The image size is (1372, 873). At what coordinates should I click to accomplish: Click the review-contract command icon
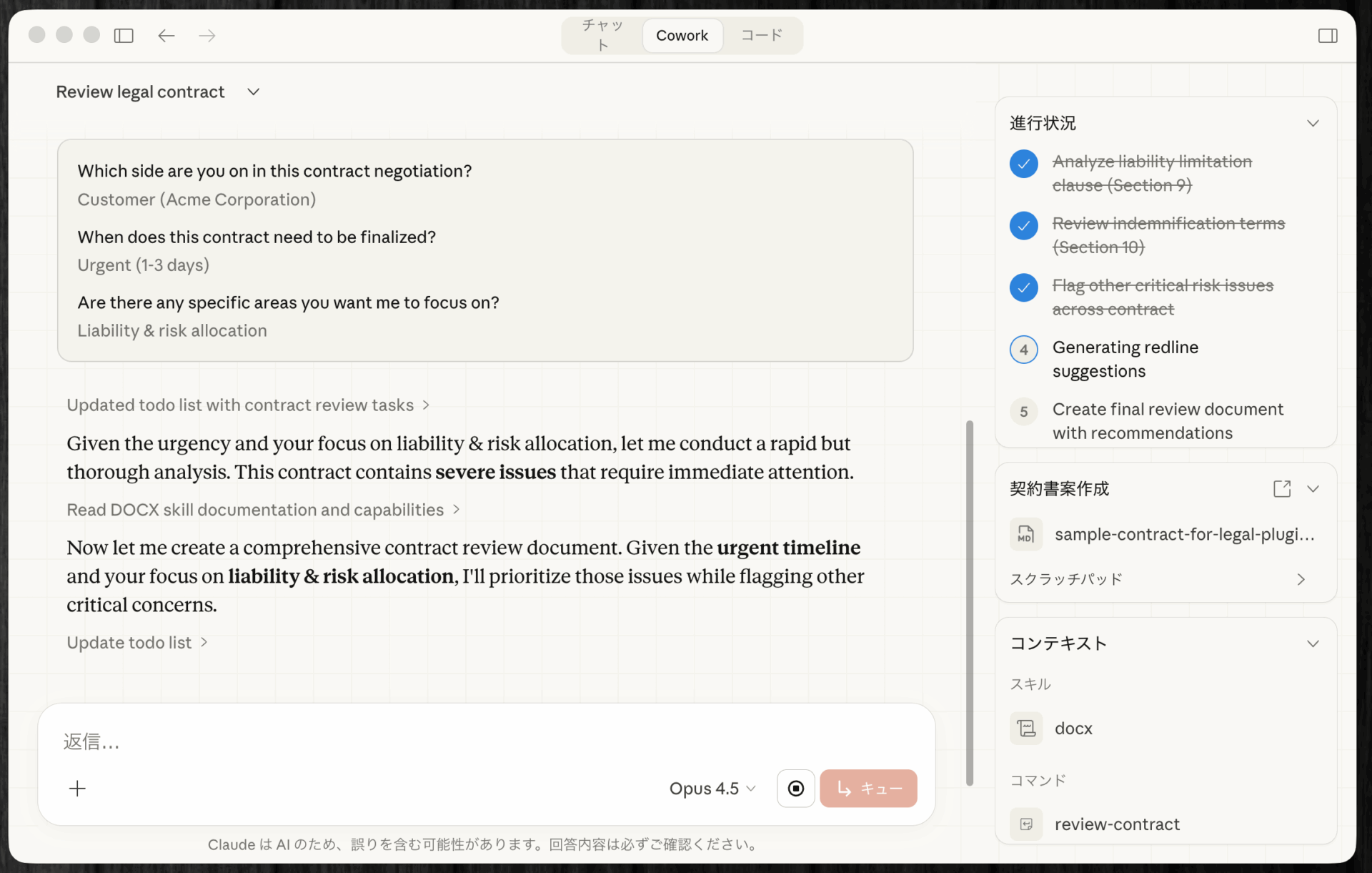pyautogui.click(x=1026, y=824)
